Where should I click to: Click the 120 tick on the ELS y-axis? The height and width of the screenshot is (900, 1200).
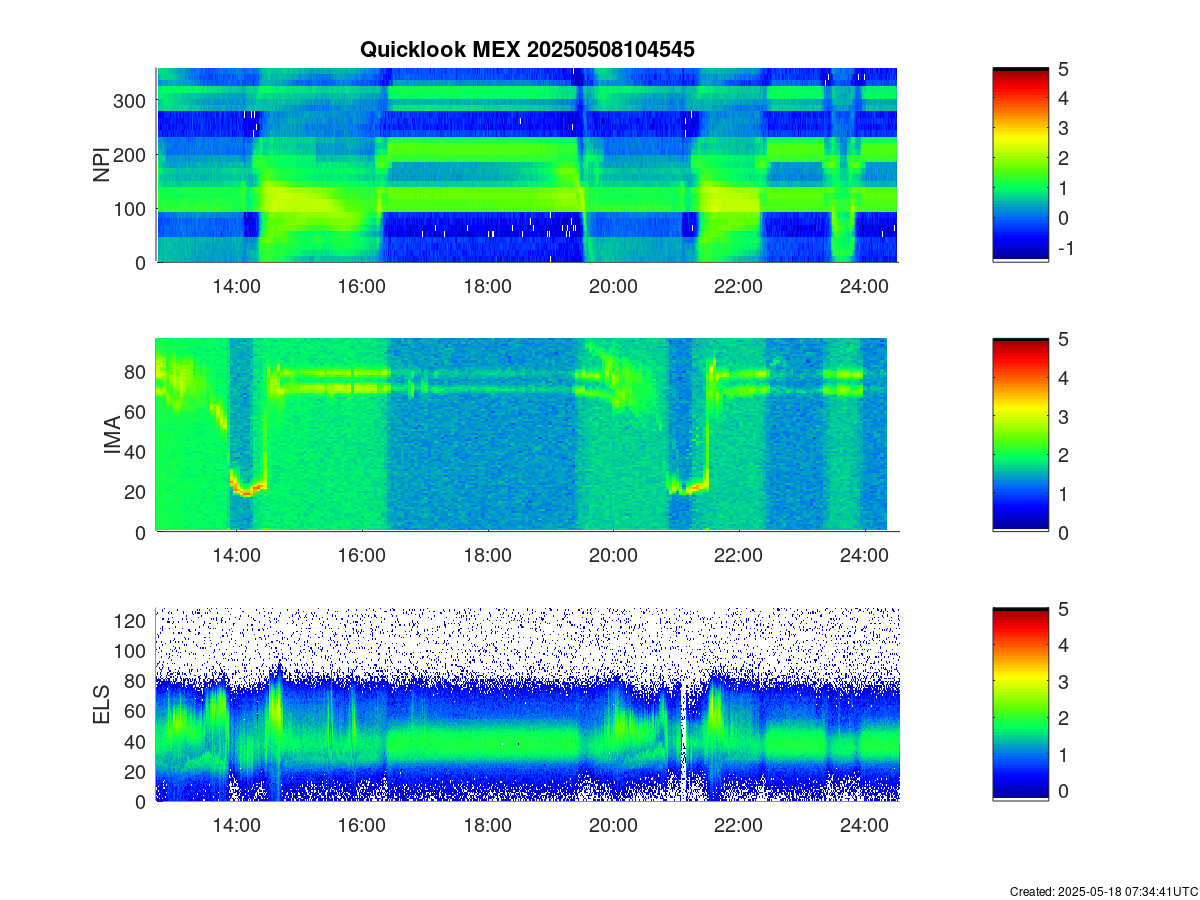132,621
